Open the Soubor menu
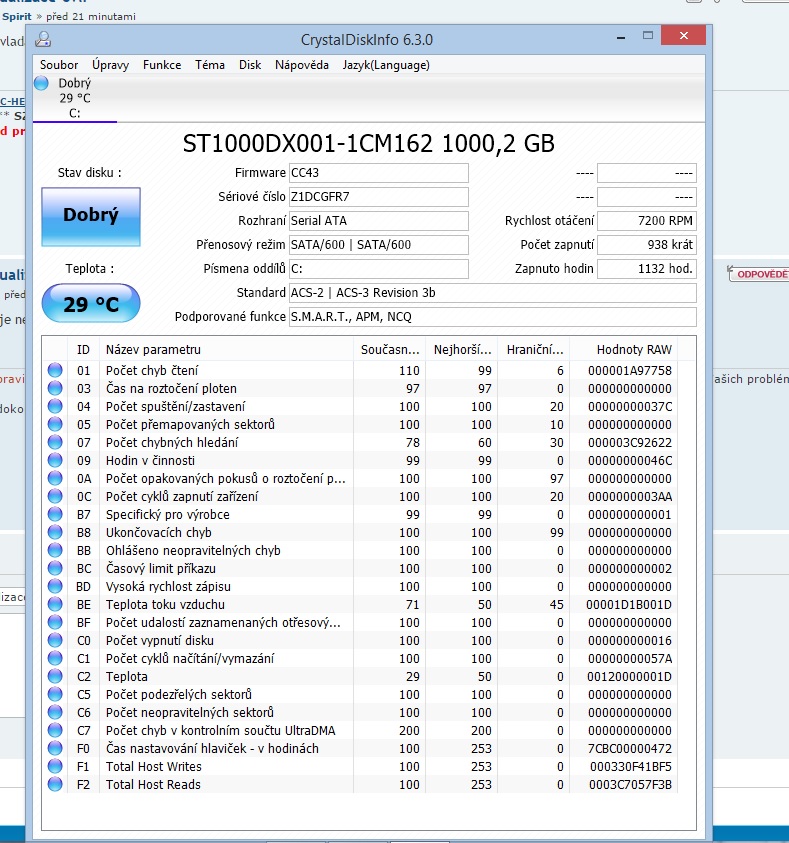789x843 pixels. pyautogui.click(x=59, y=65)
